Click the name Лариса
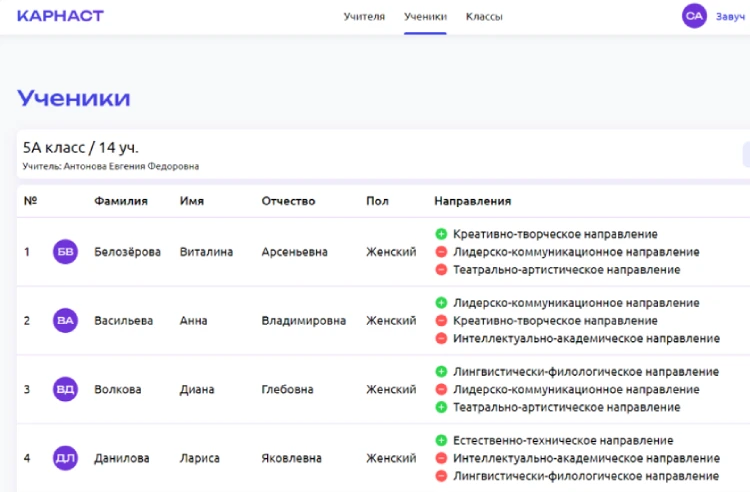This screenshot has width=750, height=492. coord(199,458)
